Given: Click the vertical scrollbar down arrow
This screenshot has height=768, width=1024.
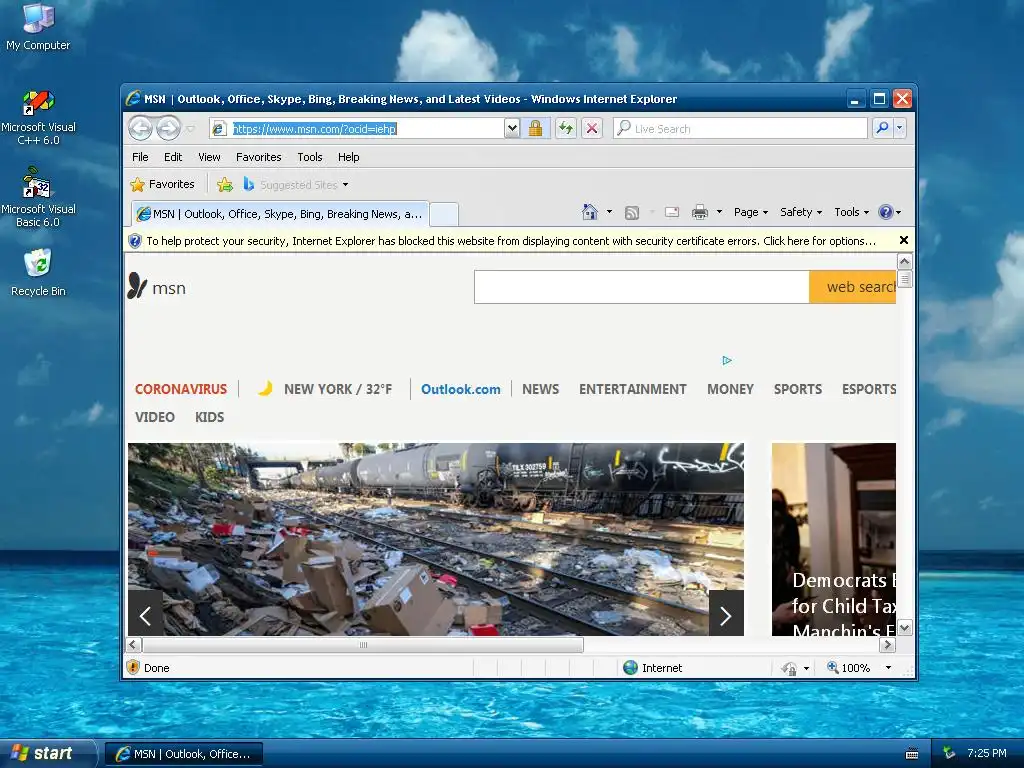Looking at the screenshot, I should point(904,628).
